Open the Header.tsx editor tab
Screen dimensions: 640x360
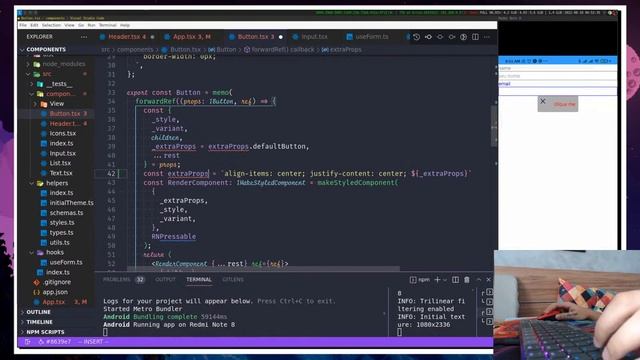(127, 37)
